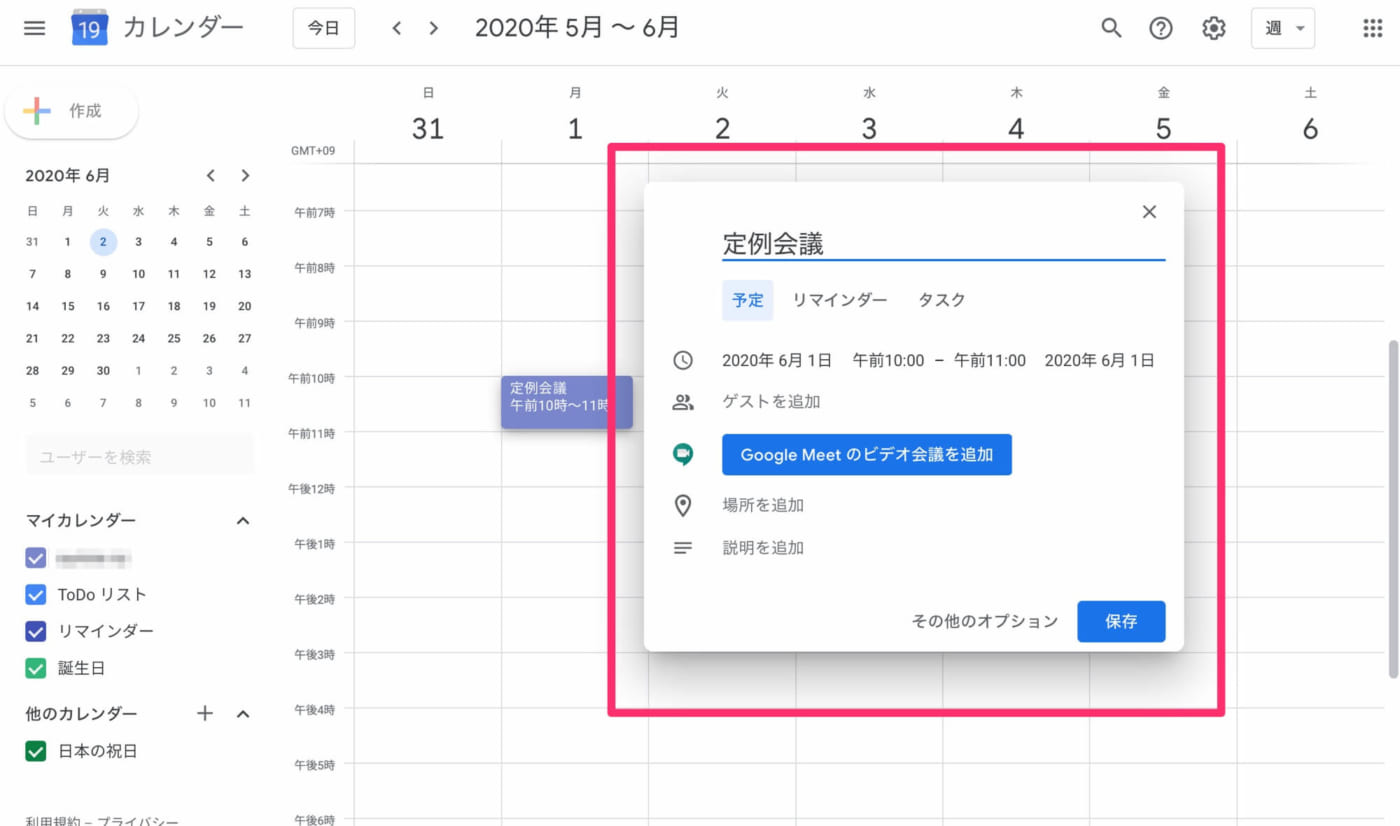Select 21 in the mini calendar
The image size is (1400, 826).
coord(33,339)
